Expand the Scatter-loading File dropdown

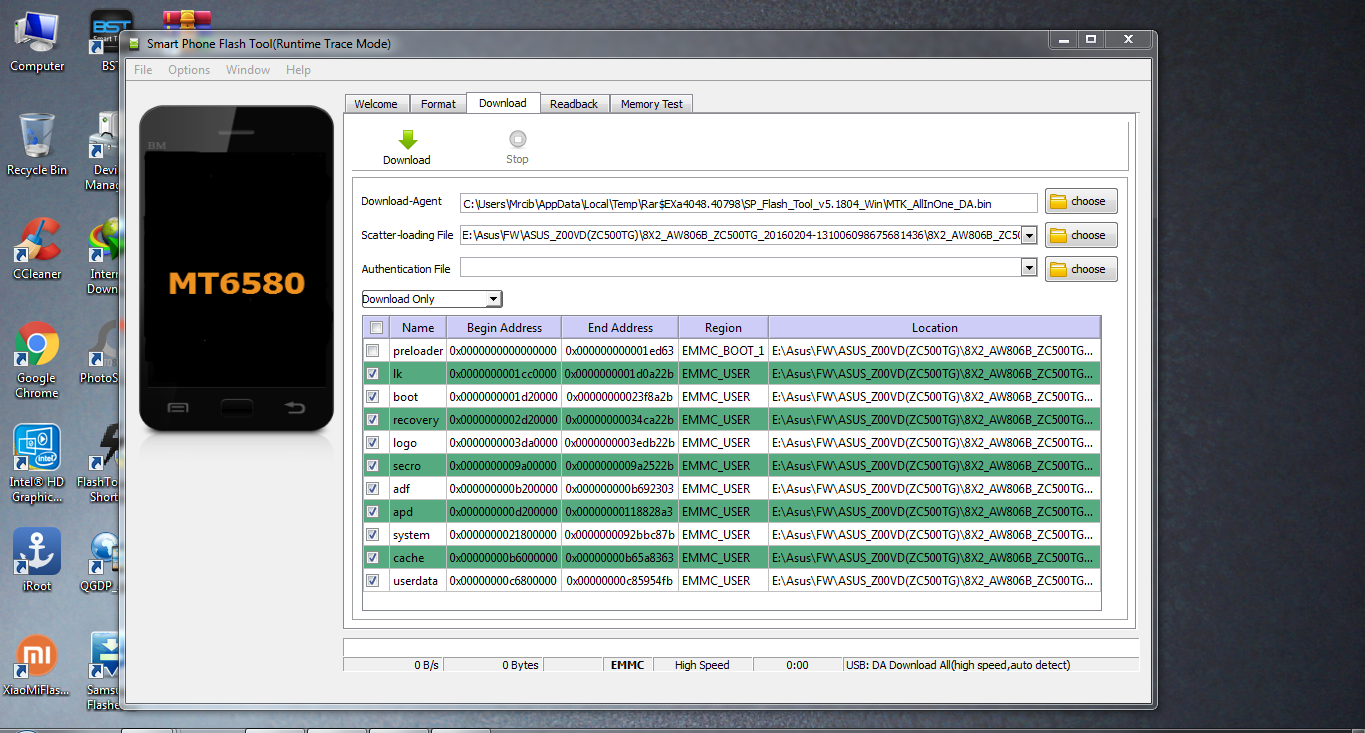[1028, 236]
